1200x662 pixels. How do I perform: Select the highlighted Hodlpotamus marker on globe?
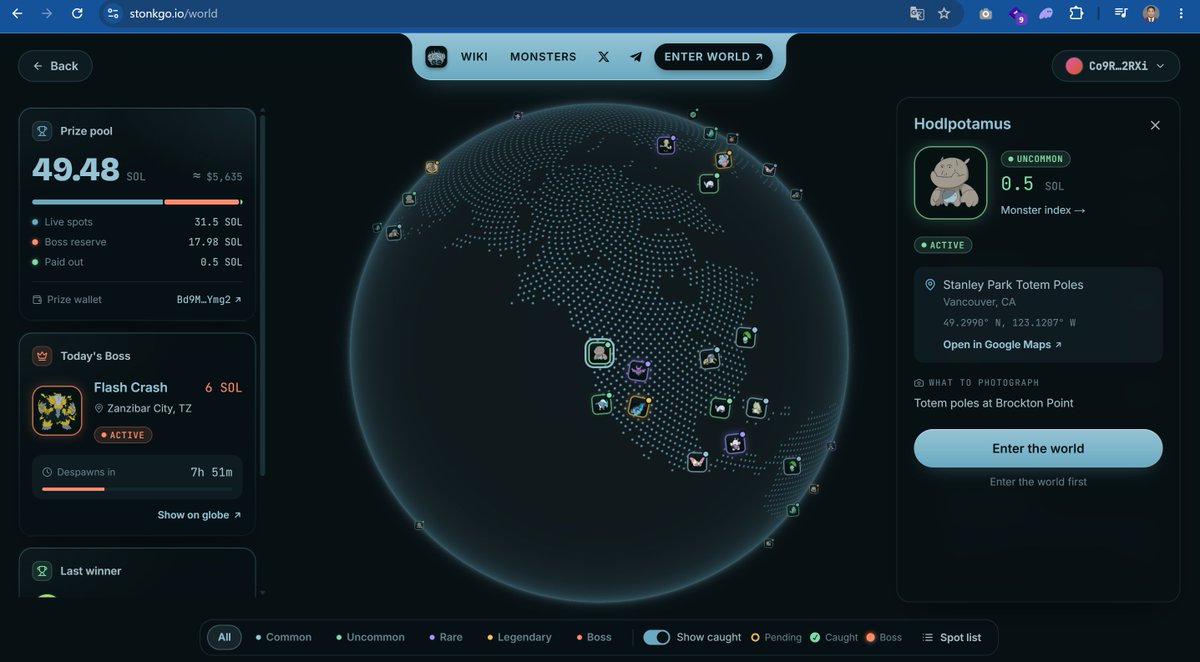click(599, 352)
